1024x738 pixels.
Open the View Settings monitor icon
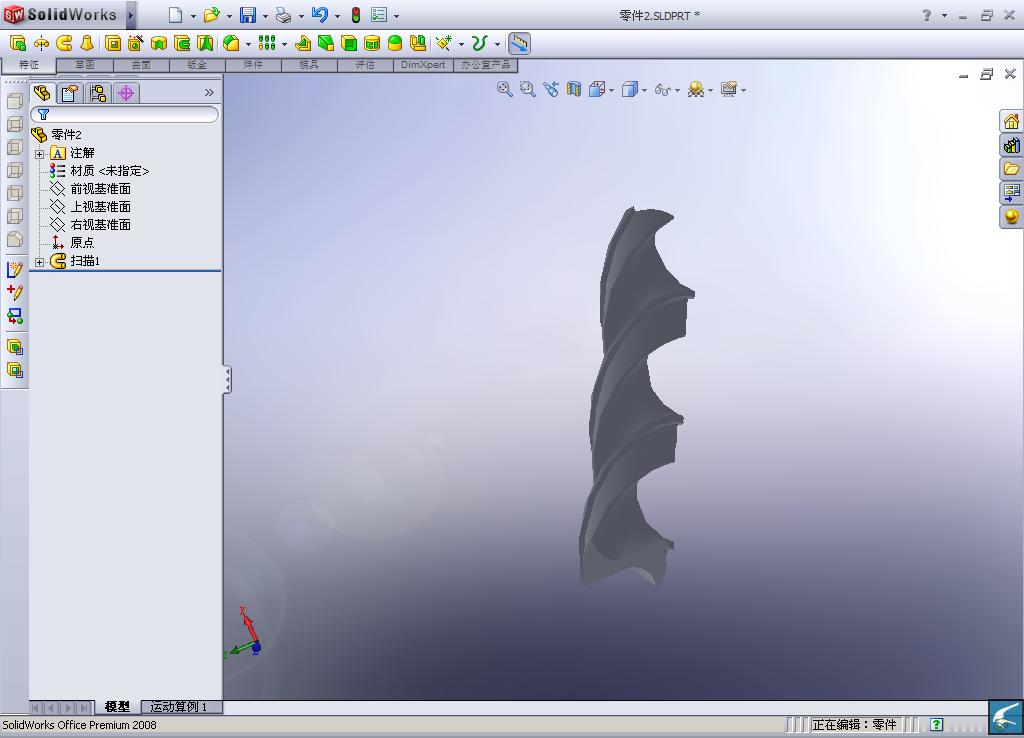pyautogui.click(x=728, y=89)
